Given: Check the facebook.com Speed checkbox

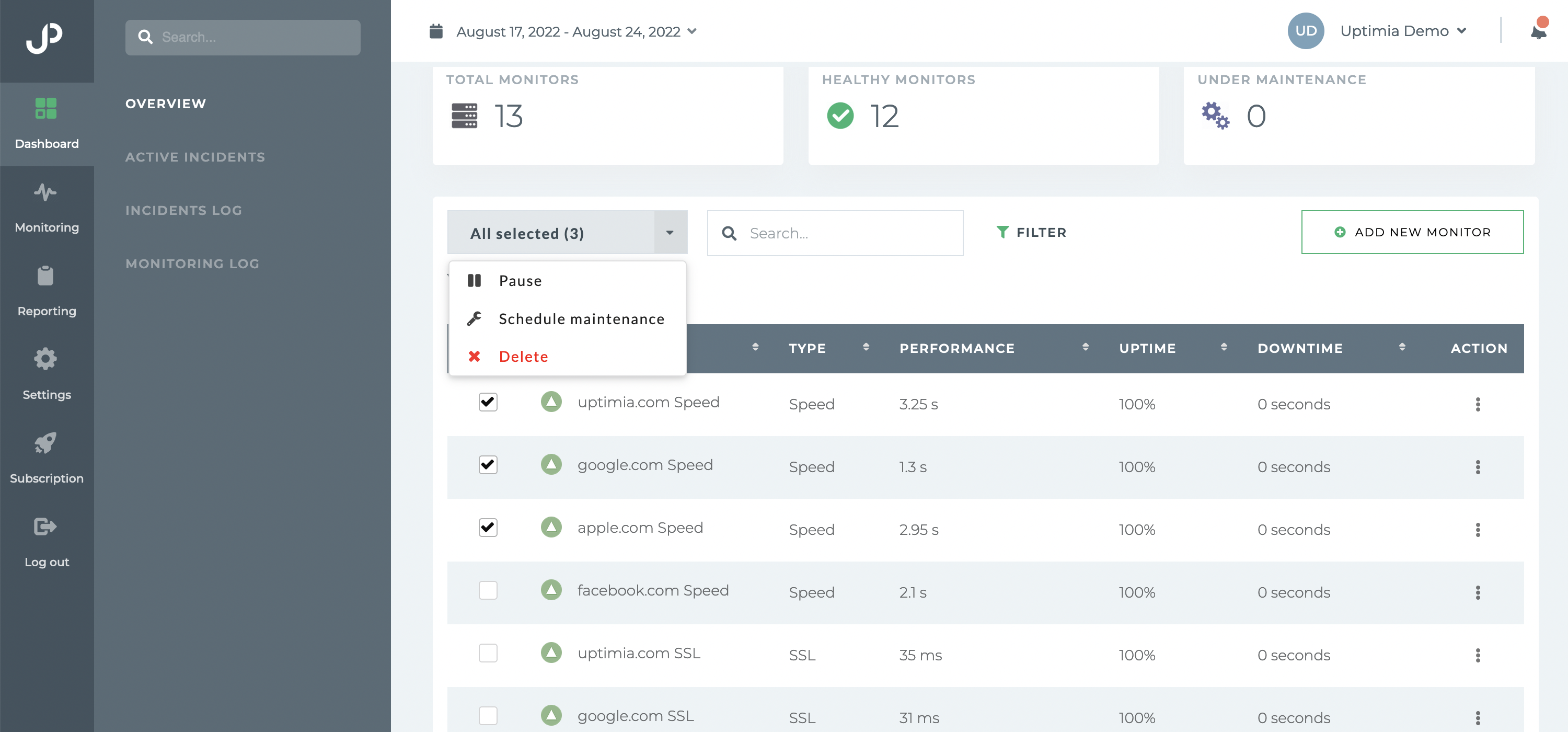Looking at the screenshot, I should tap(488, 590).
